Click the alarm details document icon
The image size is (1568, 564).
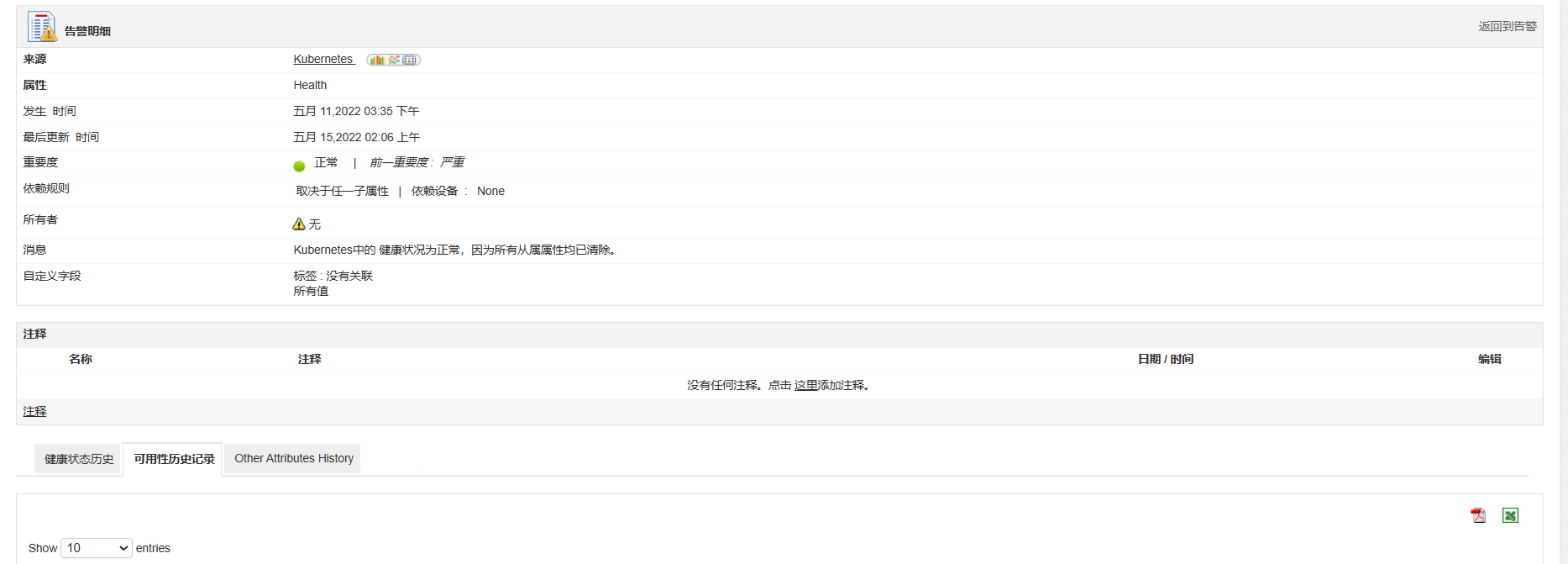(x=42, y=27)
